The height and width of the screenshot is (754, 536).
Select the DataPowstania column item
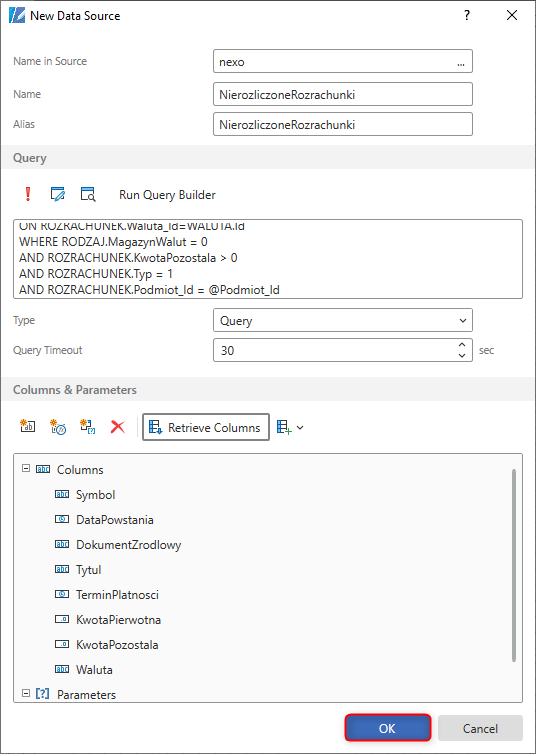[114, 520]
